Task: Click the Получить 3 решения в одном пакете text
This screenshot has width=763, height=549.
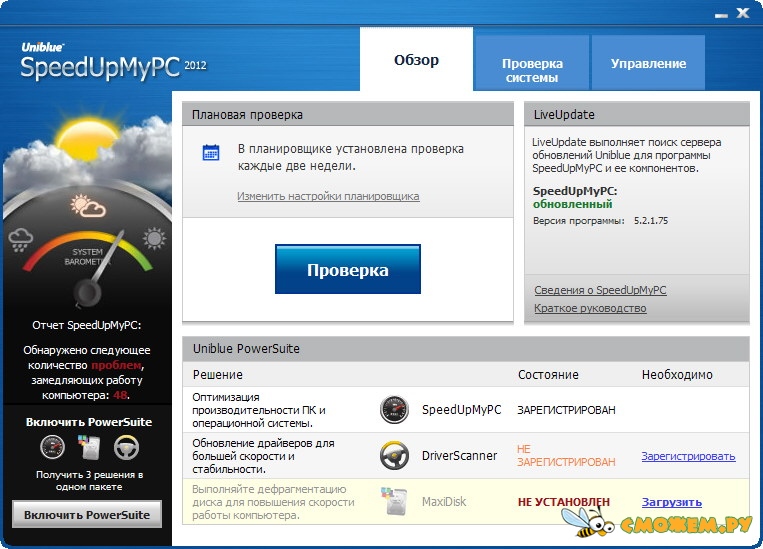Action: tap(89, 480)
